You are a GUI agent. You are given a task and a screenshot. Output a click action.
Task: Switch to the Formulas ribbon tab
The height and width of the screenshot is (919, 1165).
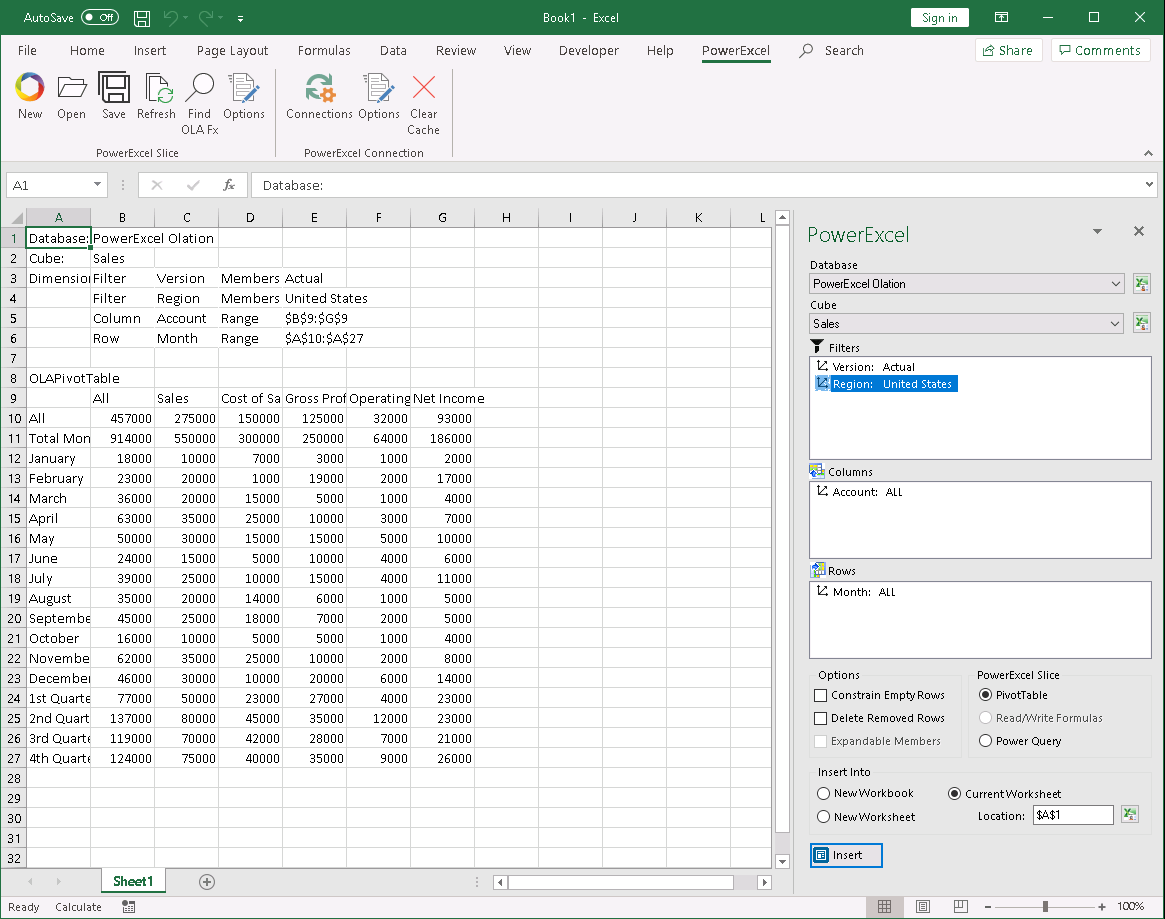click(324, 51)
